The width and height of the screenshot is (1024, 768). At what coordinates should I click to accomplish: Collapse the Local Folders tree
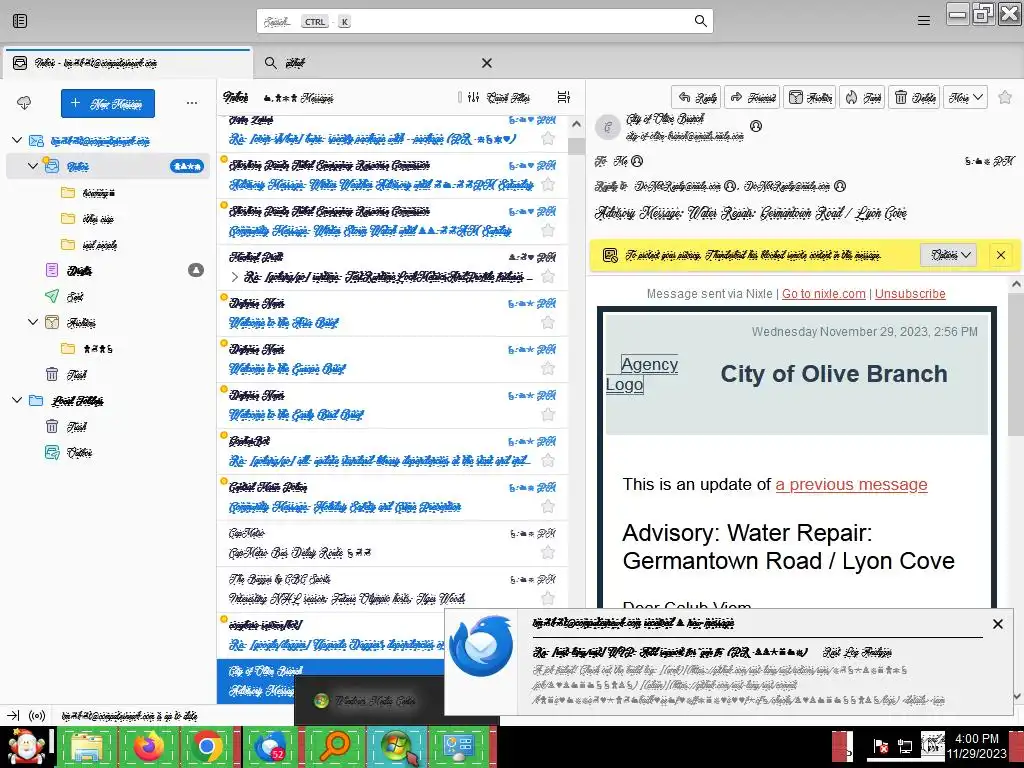(17, 400)
